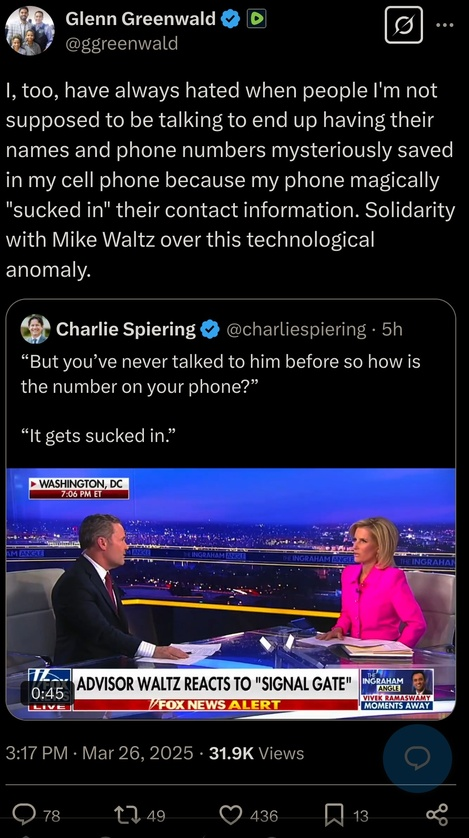Open the quoted tweet text by Charlie Spiering

[x=221, y=399]
